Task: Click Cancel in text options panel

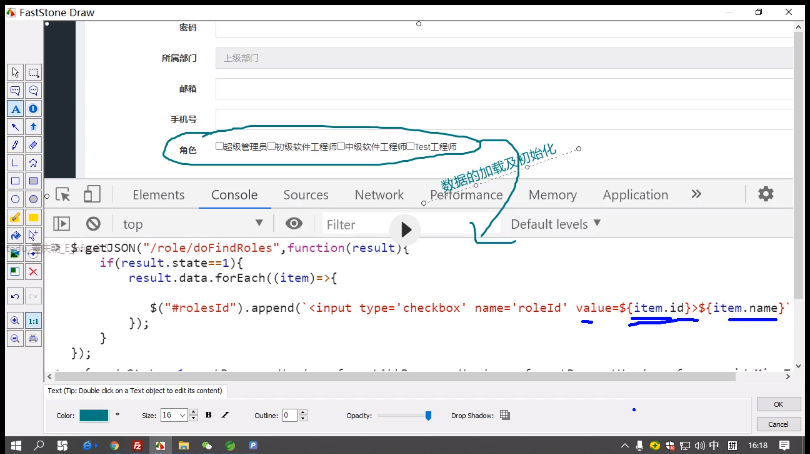Action: click(x=778, y=424)
